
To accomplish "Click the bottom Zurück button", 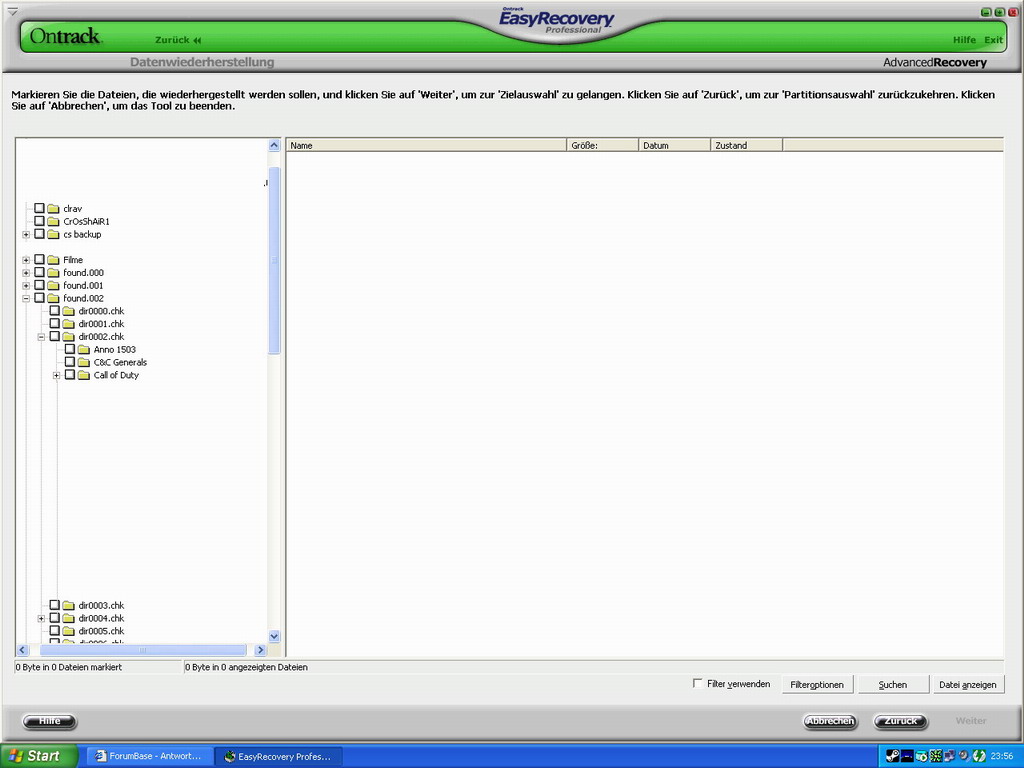I will tap(901, 721).
